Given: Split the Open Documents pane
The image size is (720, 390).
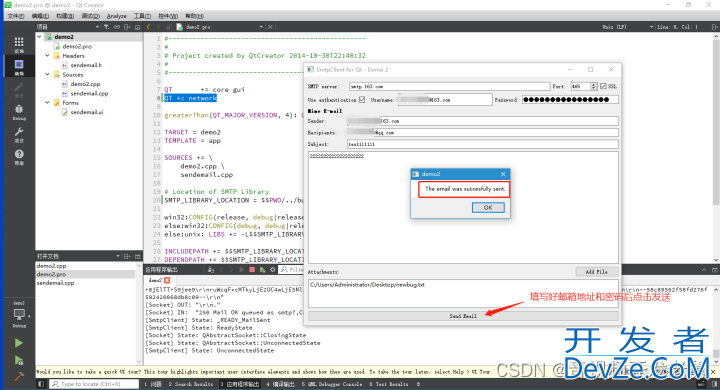Looking at the screenshot, I should point(127,256).
